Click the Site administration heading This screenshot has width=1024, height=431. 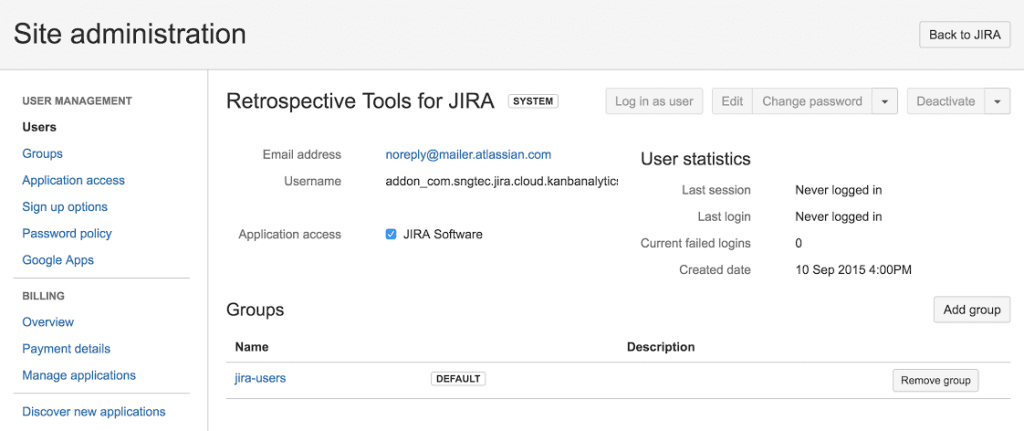point(130,34)
